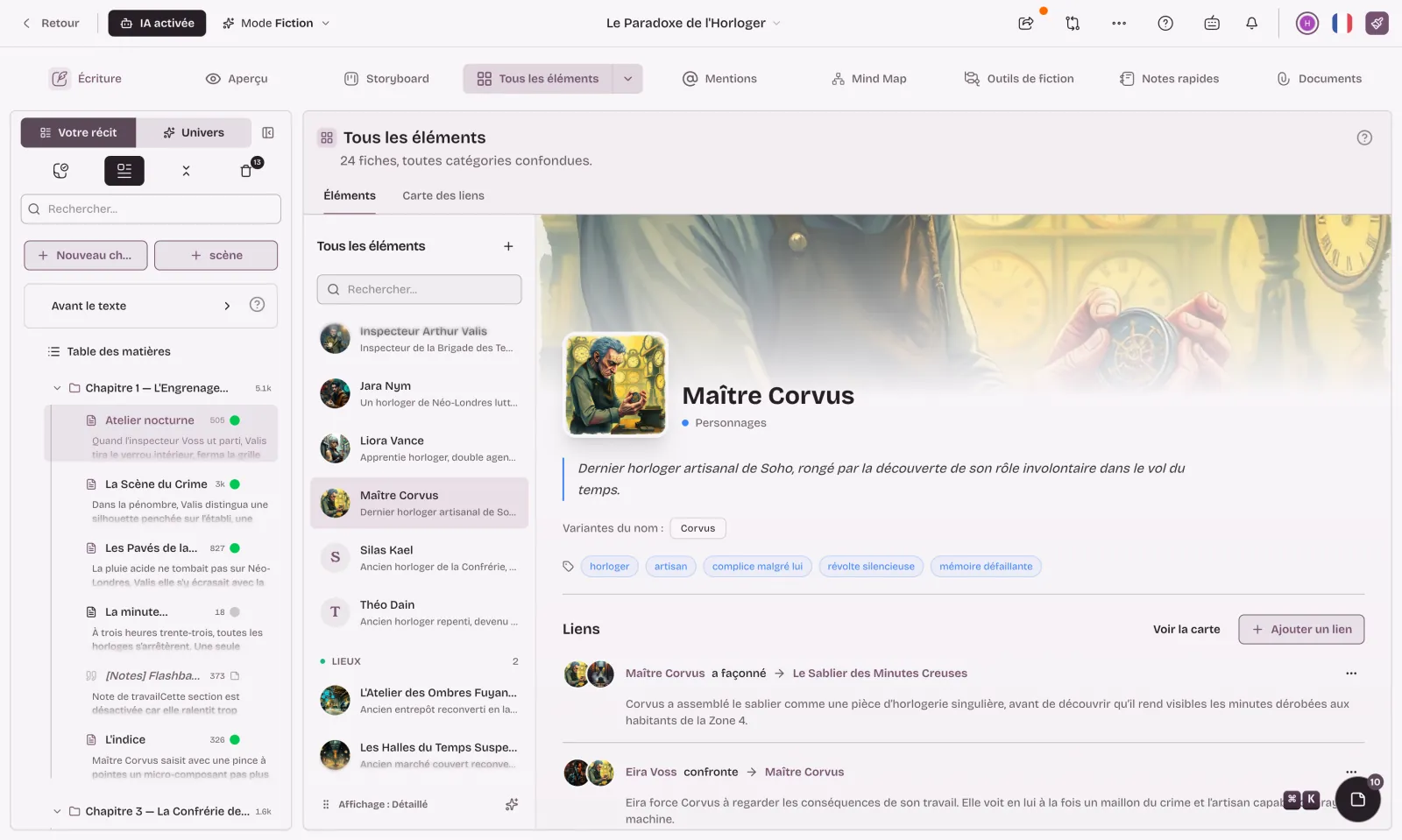Select the outline list view icon

coord(124,171)
